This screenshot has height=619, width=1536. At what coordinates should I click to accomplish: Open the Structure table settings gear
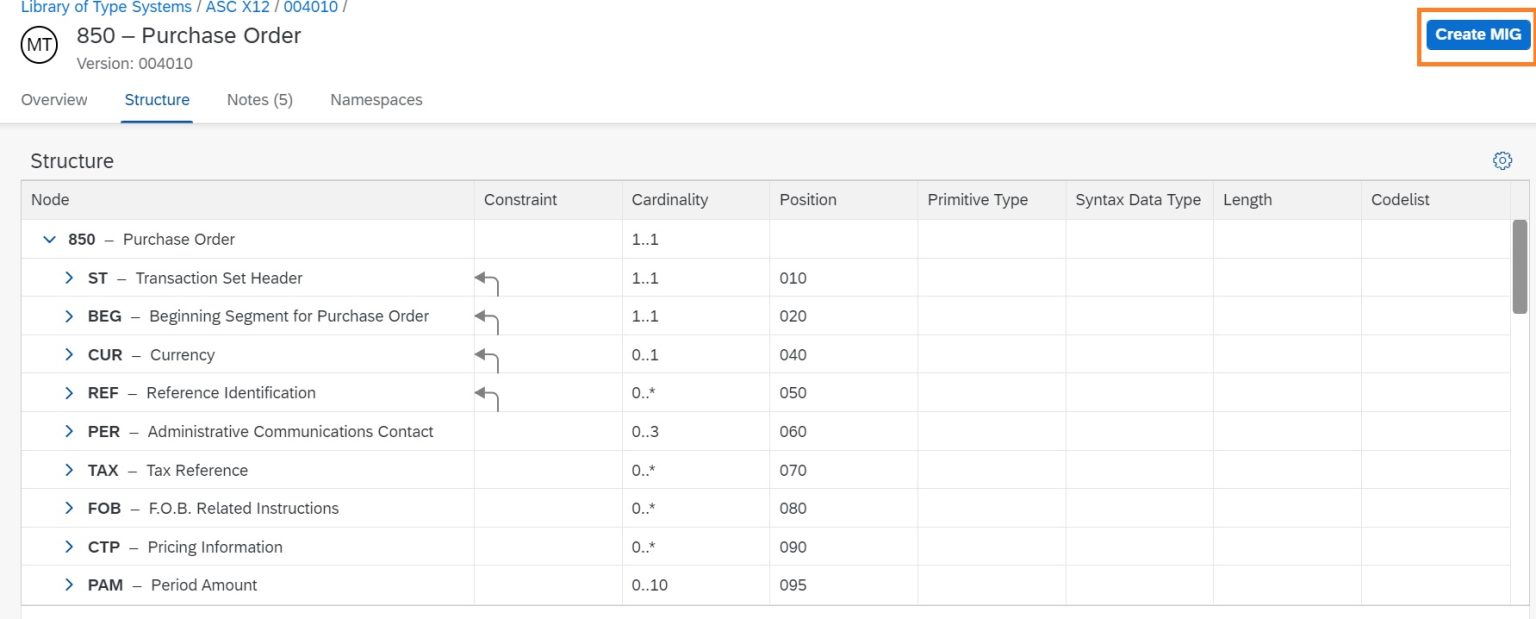[1502, 160]
